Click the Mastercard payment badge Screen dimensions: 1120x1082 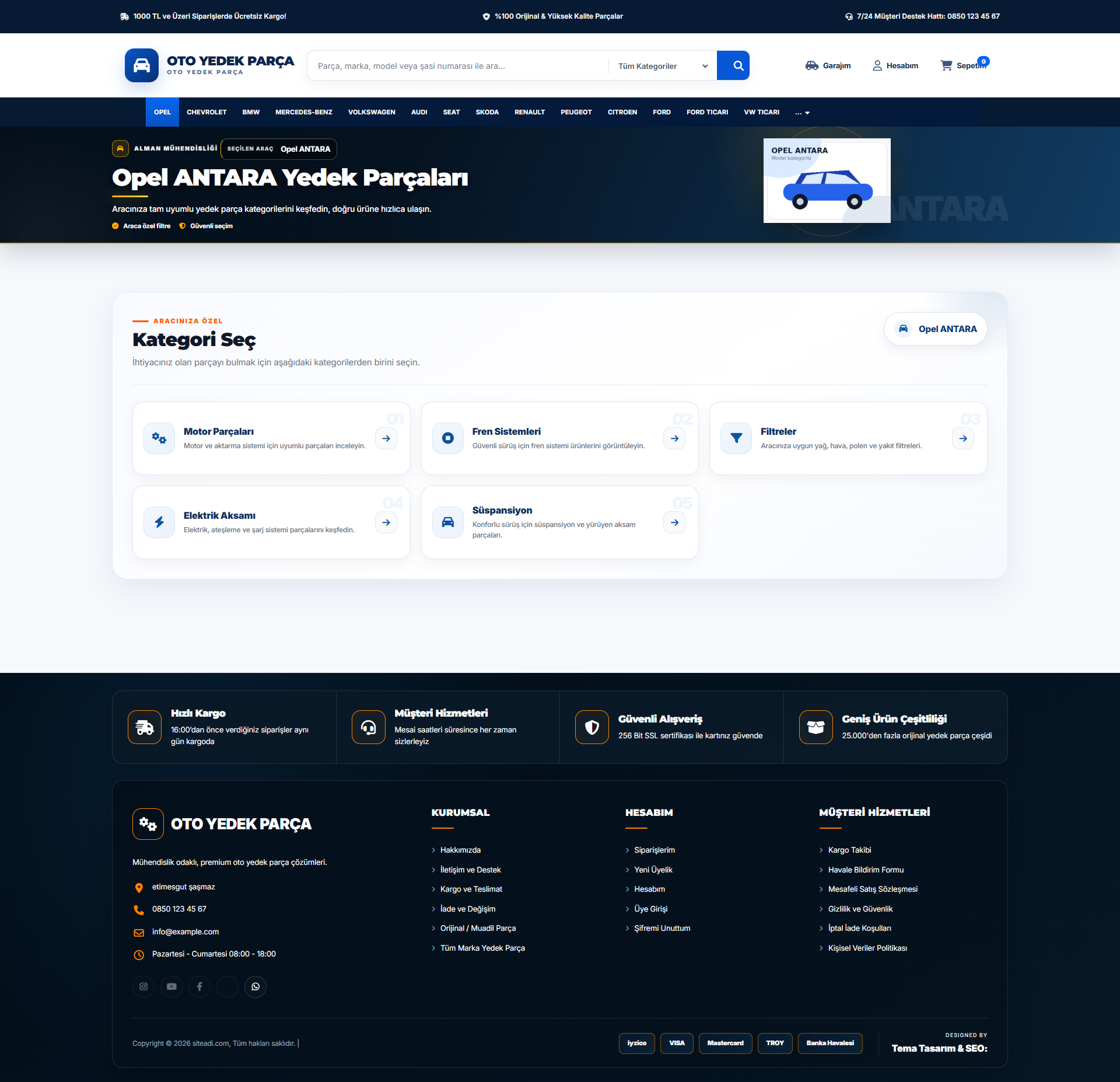click(x=726, y=1043)
